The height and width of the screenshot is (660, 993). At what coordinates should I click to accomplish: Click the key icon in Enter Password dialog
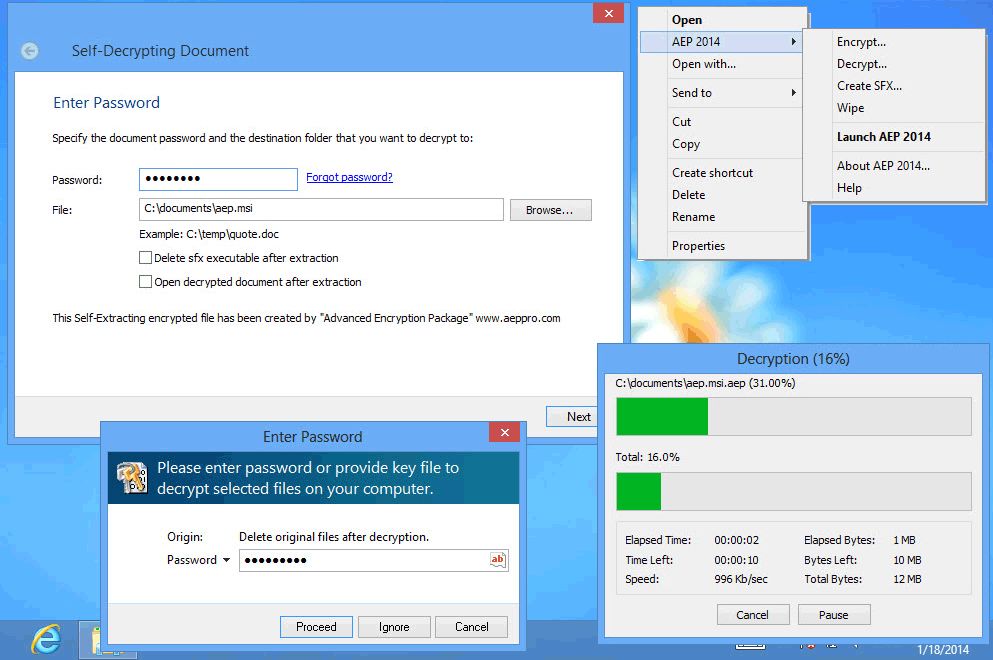[132, 478]
